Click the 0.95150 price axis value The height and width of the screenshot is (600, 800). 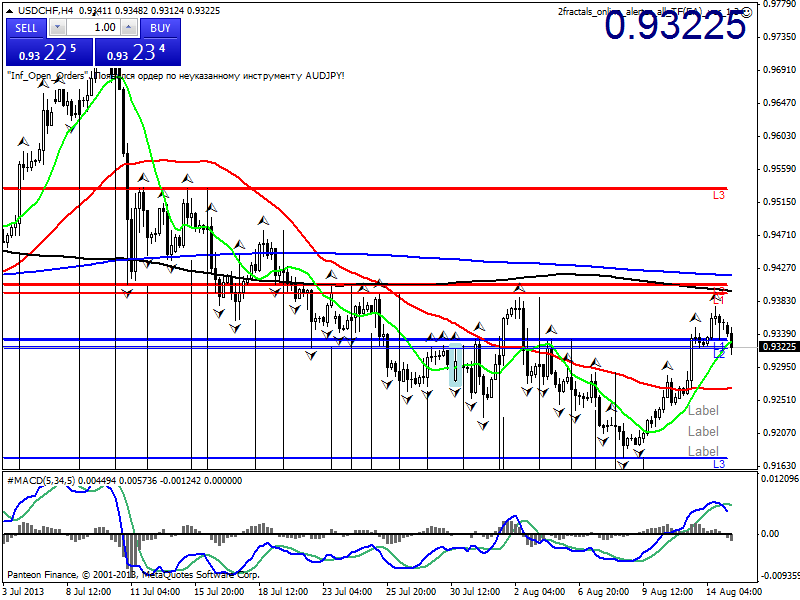tap(779, 202)
